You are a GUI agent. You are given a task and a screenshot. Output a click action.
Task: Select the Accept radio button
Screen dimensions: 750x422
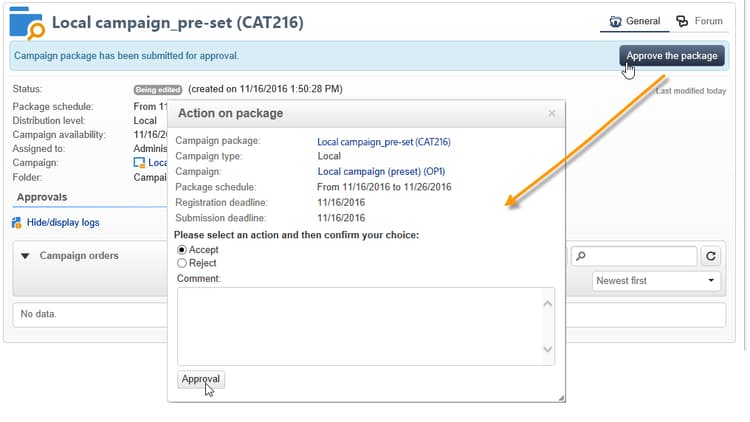pos(182,250)
